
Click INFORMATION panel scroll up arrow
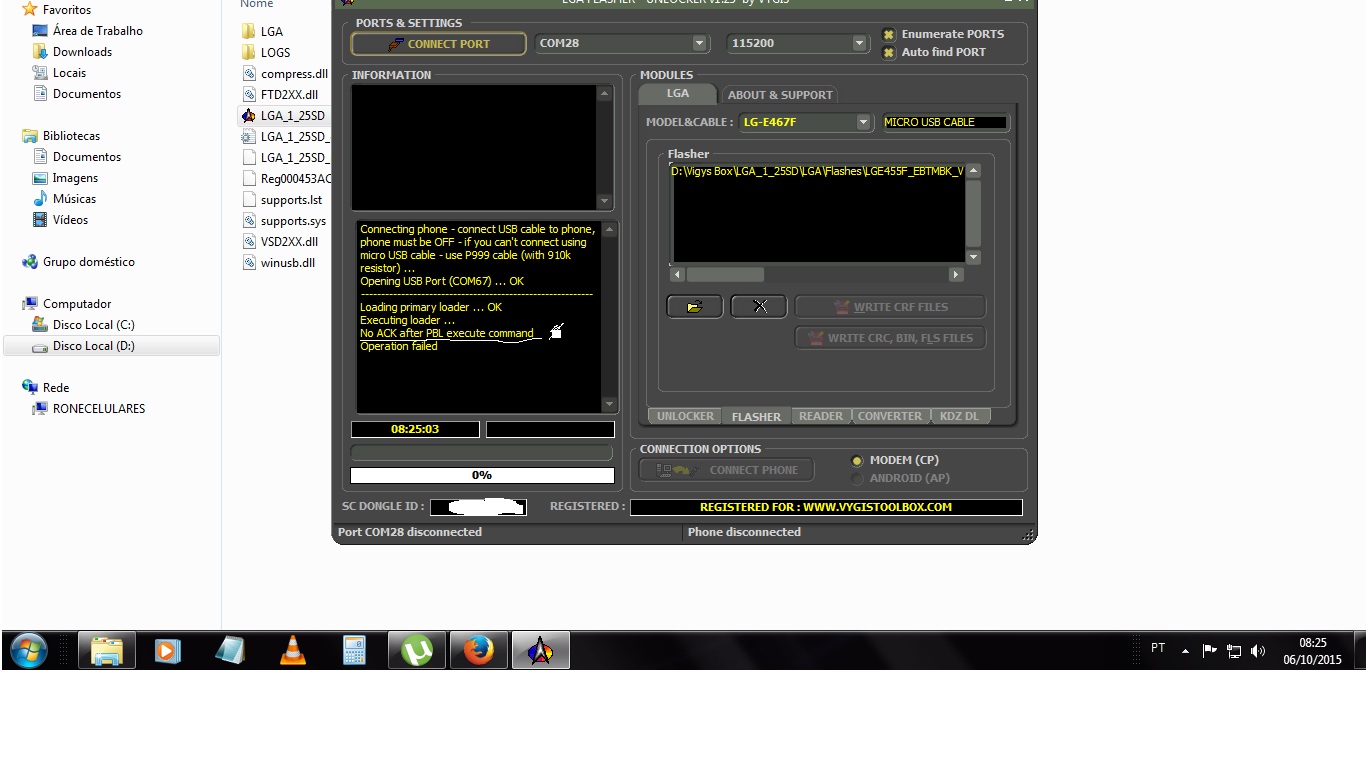pyautogui.click(x=604, y=94)
